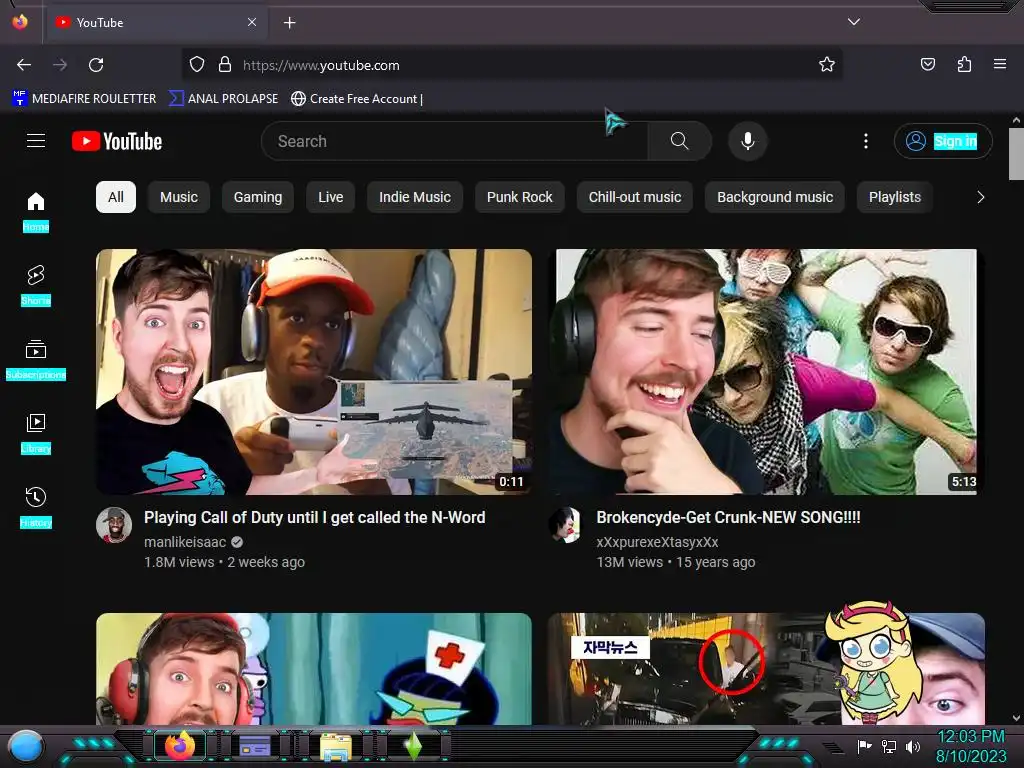Click the network tray icon

(889, 746)
